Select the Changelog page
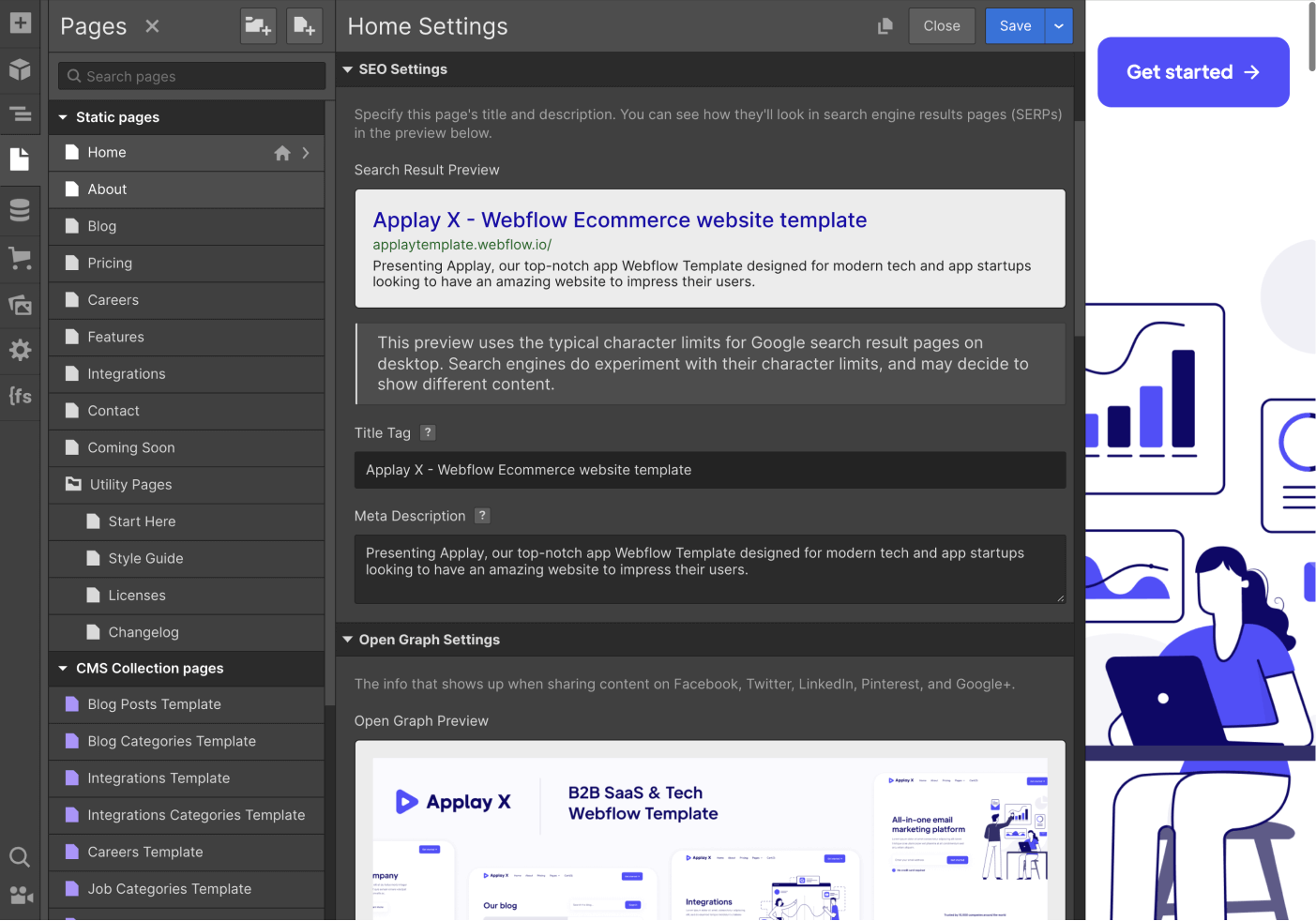1316x921 pixels. click(x=187, y=632)
